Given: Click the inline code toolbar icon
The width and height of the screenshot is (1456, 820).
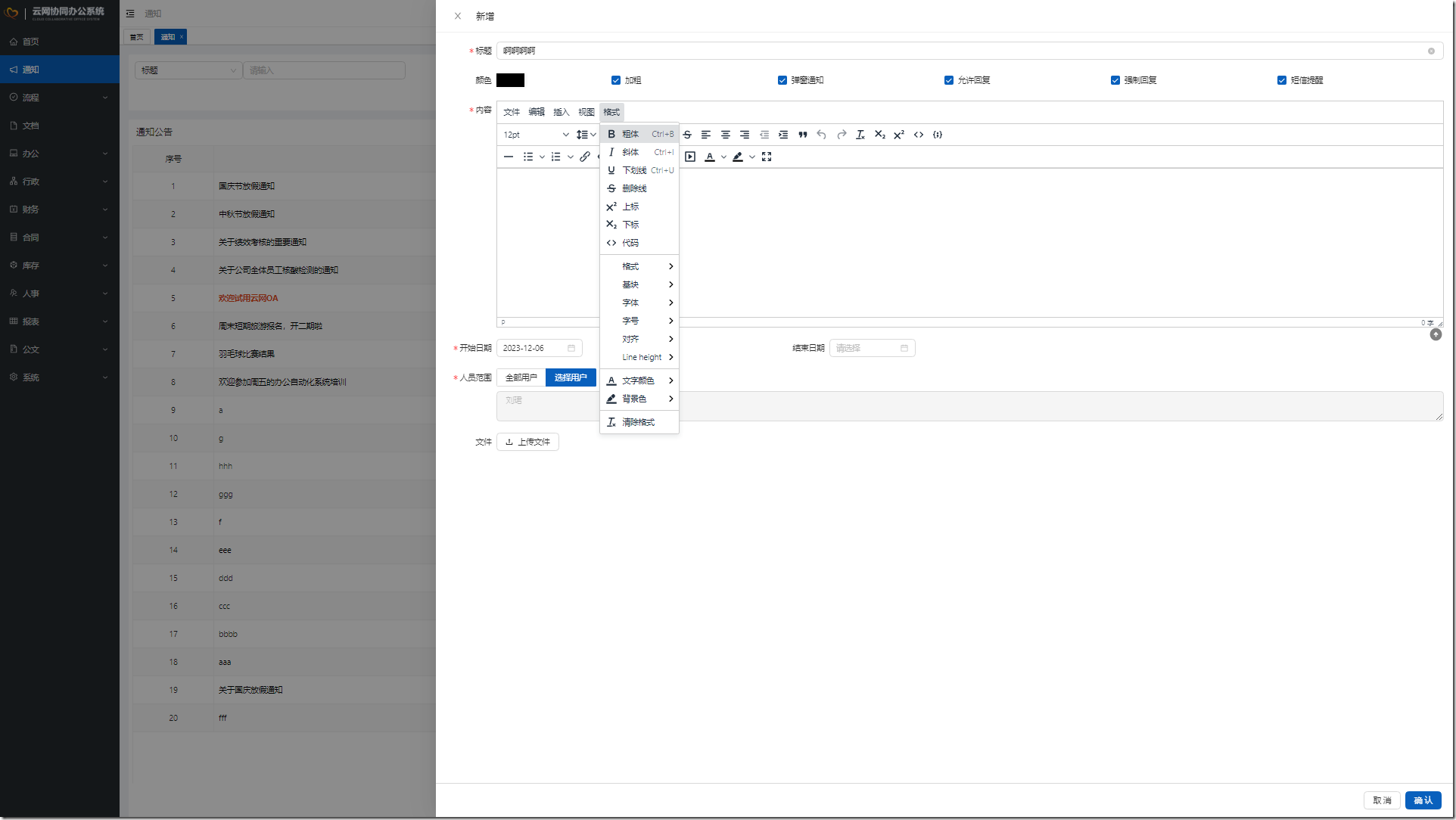Looking at the screenshot, I should pos(919,135).
